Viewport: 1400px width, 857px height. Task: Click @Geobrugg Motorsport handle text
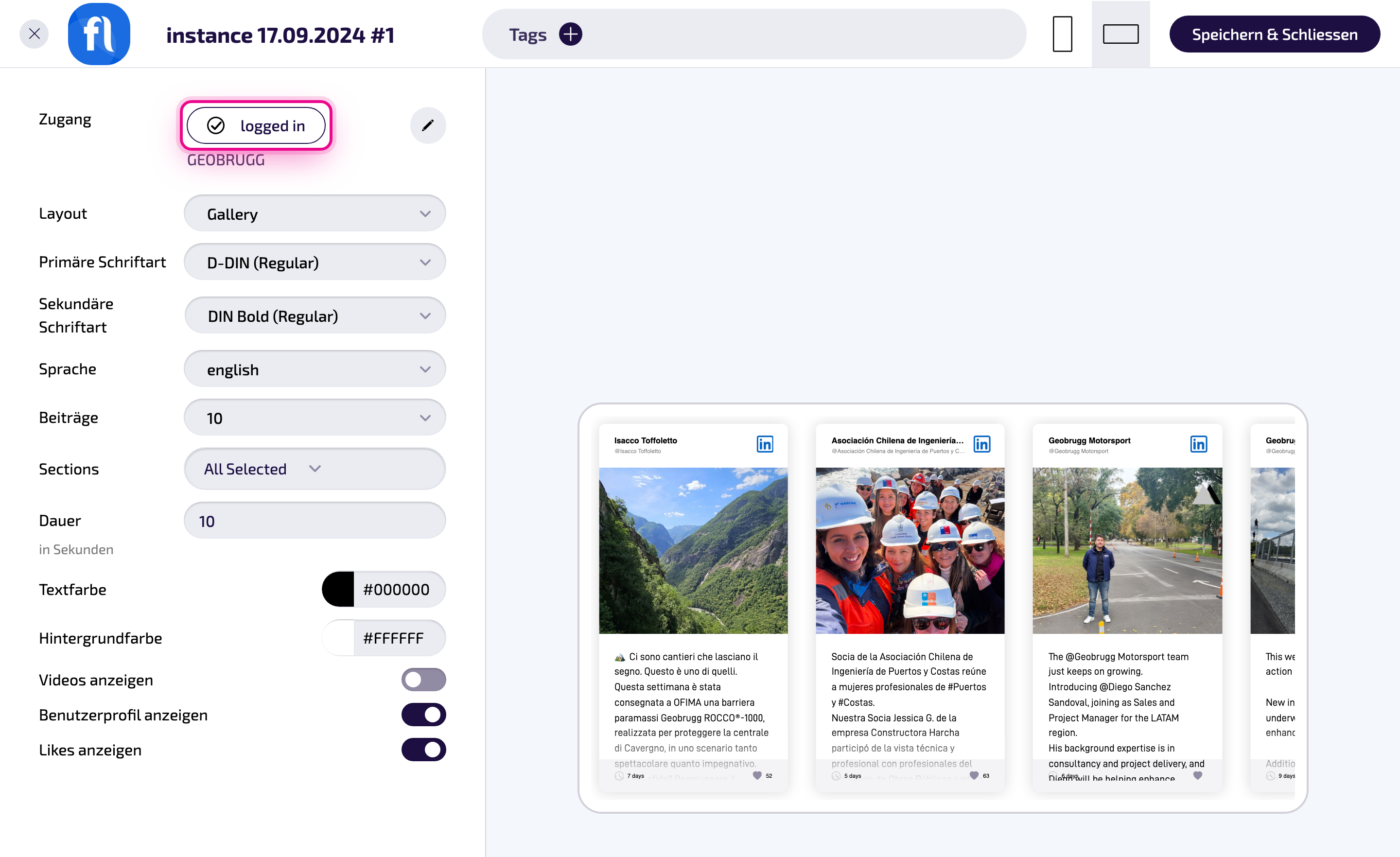1078,451
